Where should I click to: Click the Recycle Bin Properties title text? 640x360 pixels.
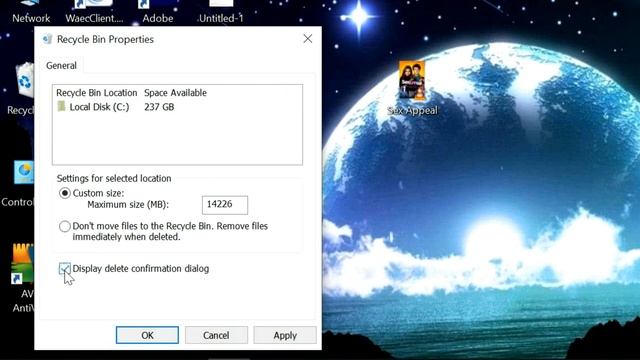pos(105,39)
